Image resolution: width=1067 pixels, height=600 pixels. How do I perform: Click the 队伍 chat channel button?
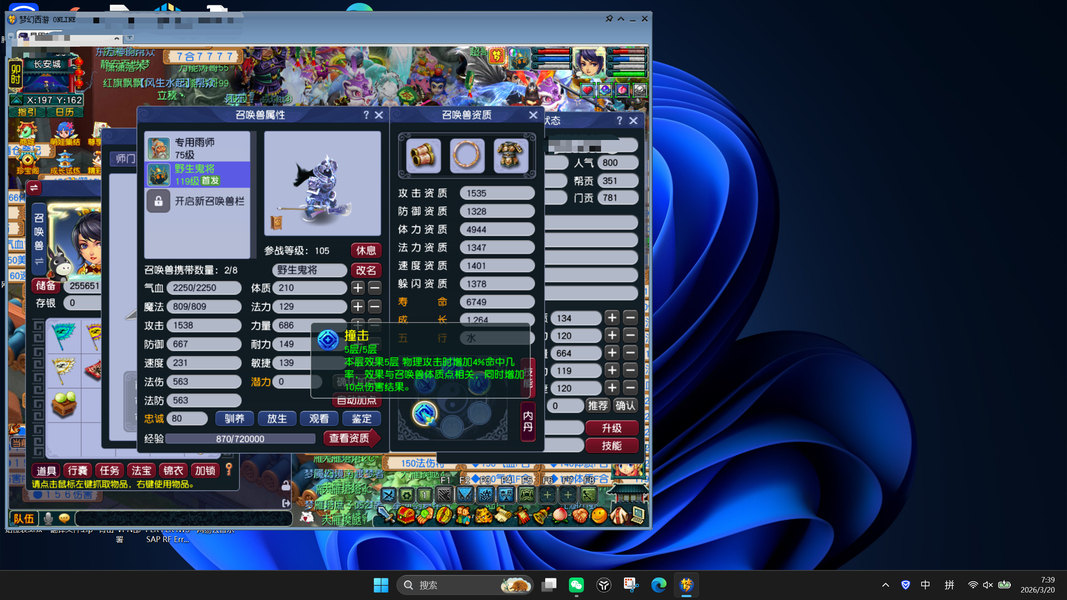24,518
